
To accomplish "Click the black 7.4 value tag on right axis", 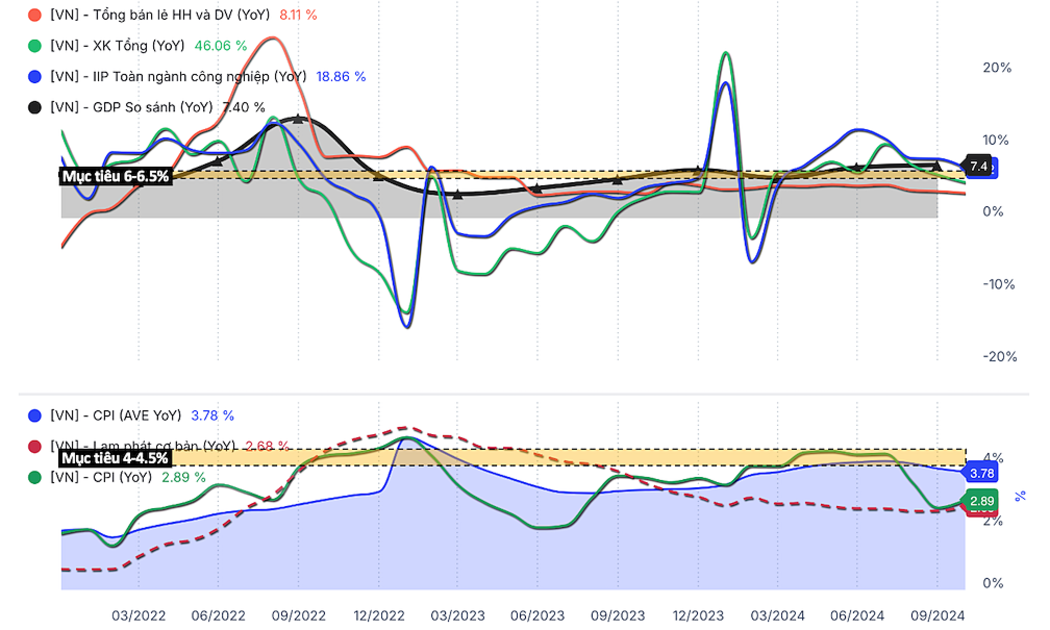I will (978, 166).
